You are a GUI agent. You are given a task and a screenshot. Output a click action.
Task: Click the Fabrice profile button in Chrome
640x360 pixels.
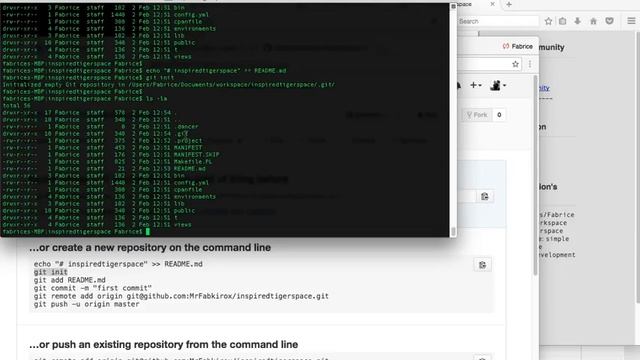[x=518, y=47]
